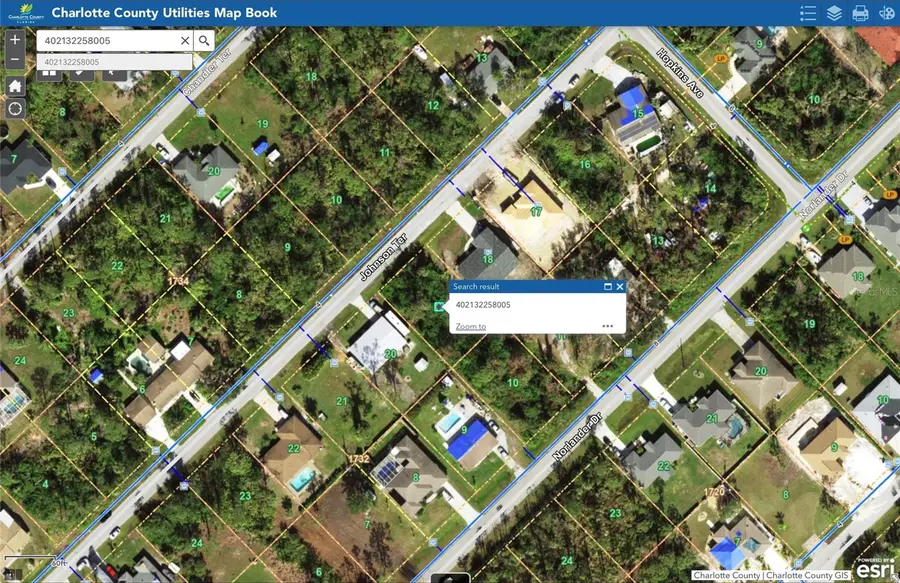Screen dimensions: 900x583
Task: Open the ellipsis options in Search result
Action: pyautogui.click(x=607, y=326)
